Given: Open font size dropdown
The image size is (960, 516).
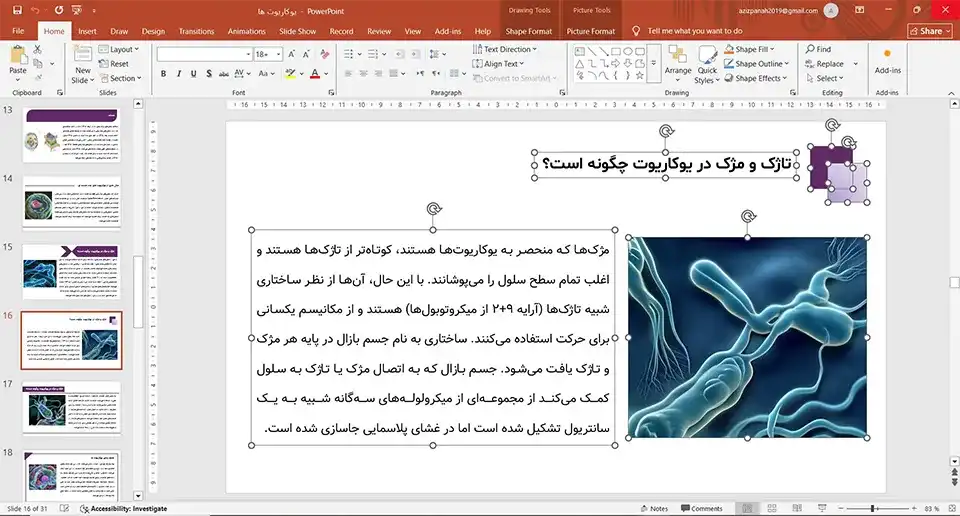Looking at the screenshot, I should point(279,54).
